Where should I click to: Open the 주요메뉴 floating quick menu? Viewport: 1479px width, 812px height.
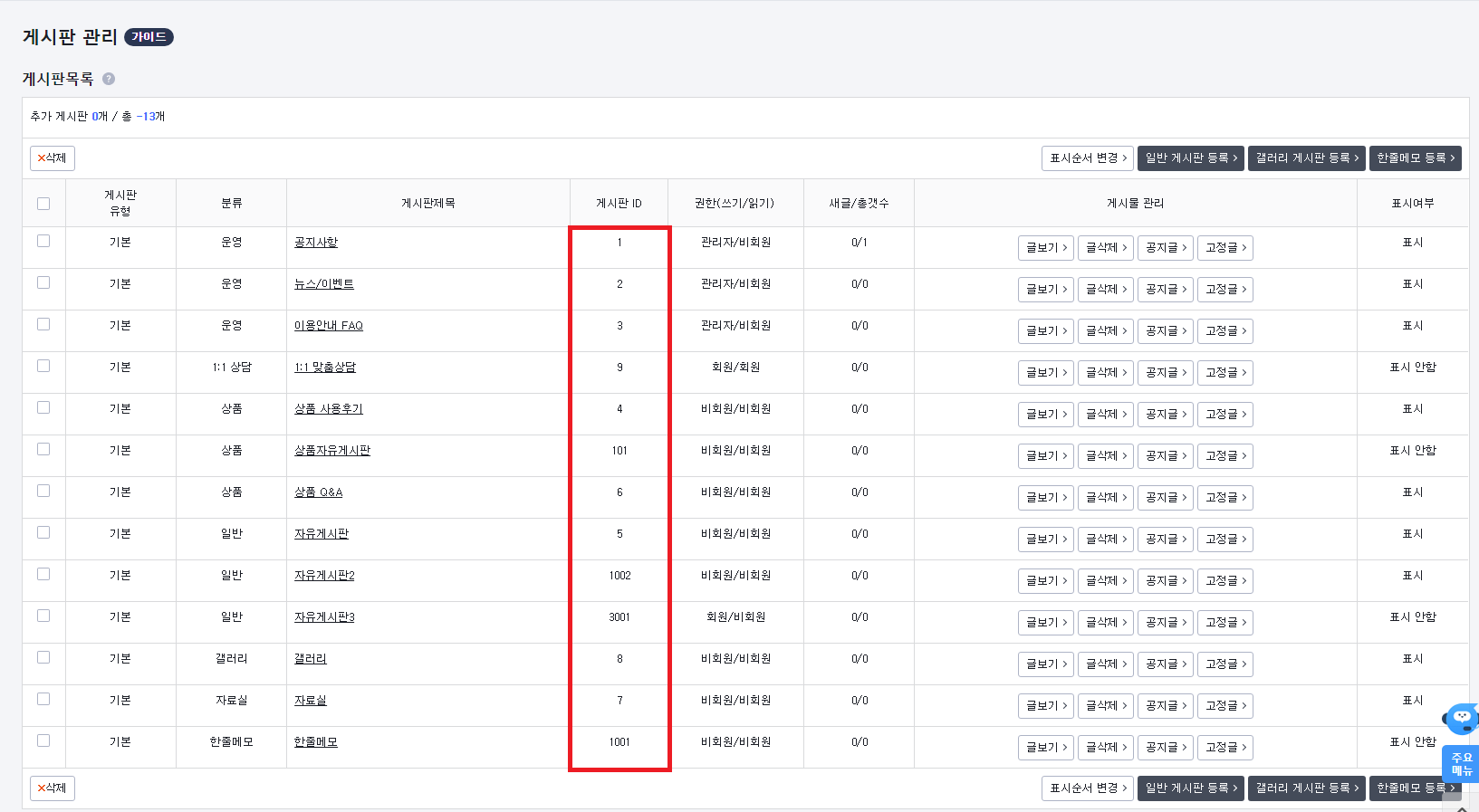point(1461,764)
